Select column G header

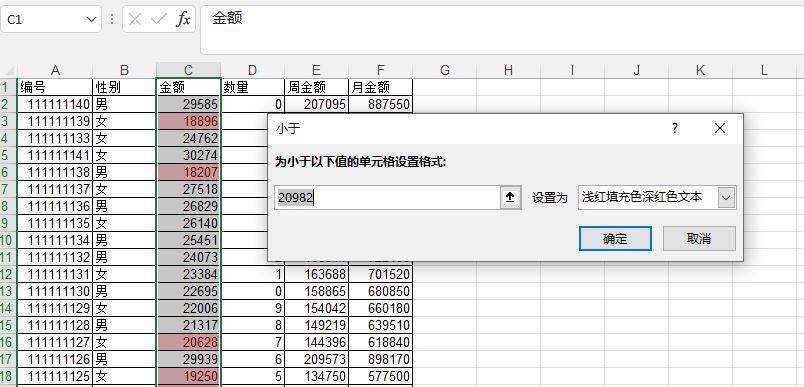pos(445,70)
